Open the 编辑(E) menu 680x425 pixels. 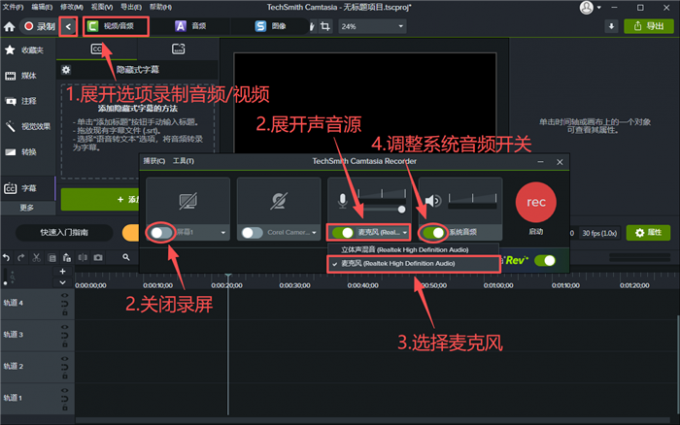tap(42, 7)
